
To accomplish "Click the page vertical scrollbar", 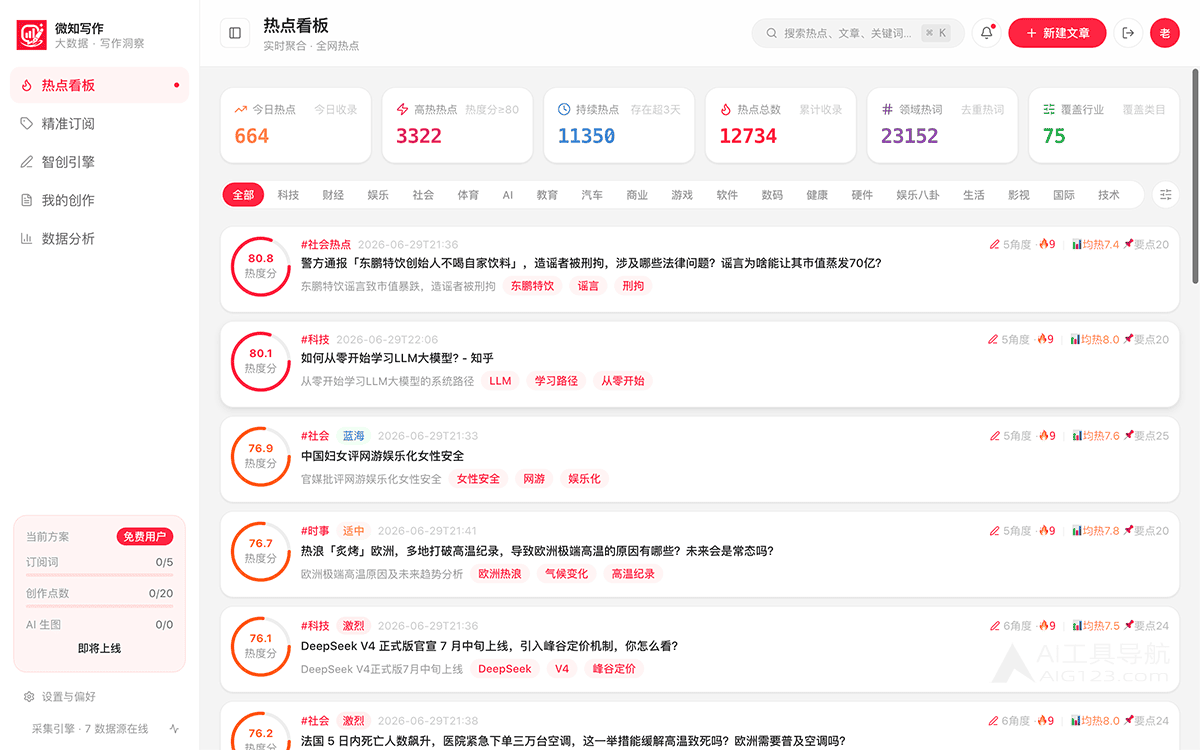I will (x=1195, y=175).
